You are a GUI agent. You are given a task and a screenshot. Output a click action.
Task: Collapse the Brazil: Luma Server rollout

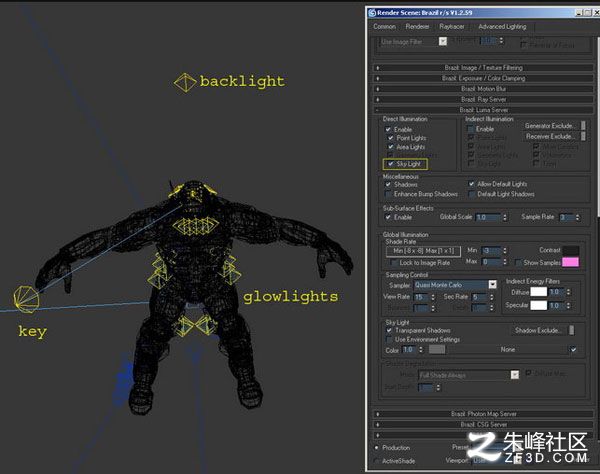coord(483,110)
